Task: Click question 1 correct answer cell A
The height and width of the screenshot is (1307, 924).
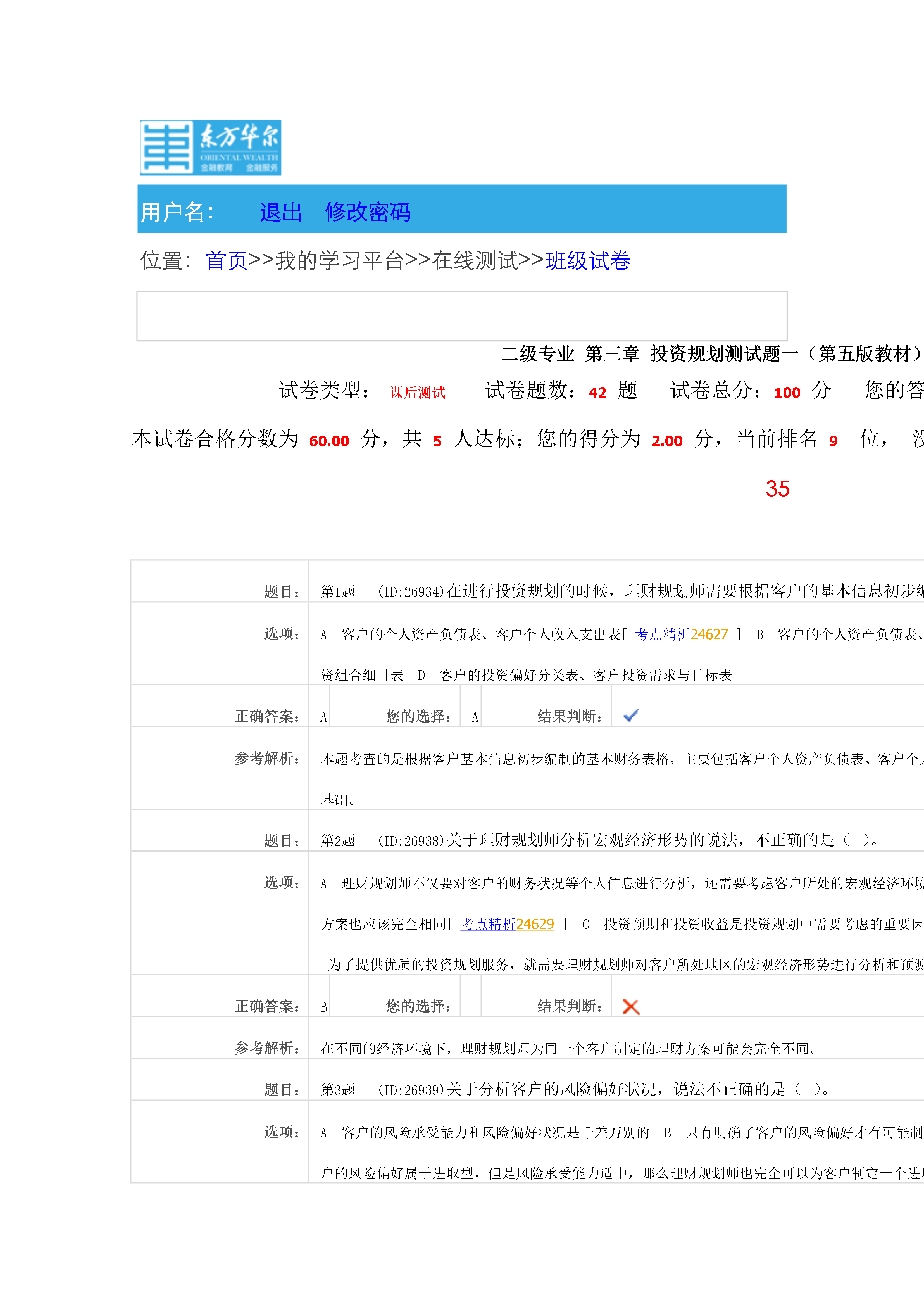Action: click(x=319, y=706)
